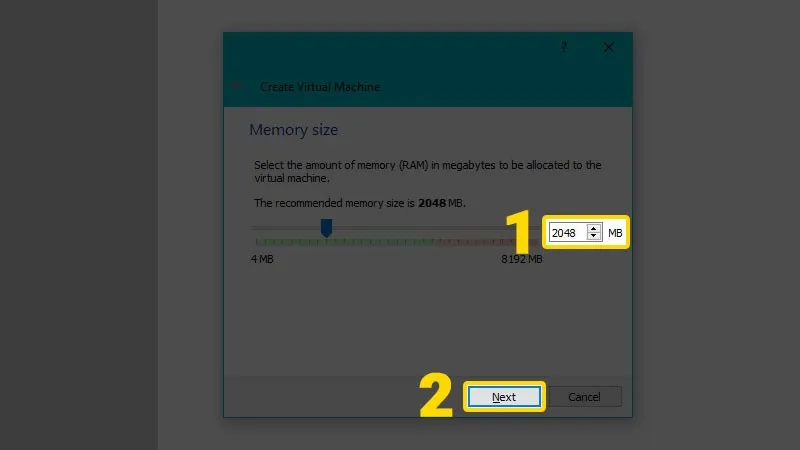
Task: Click the RAM allocation description text
Action: tap(427, 171)
